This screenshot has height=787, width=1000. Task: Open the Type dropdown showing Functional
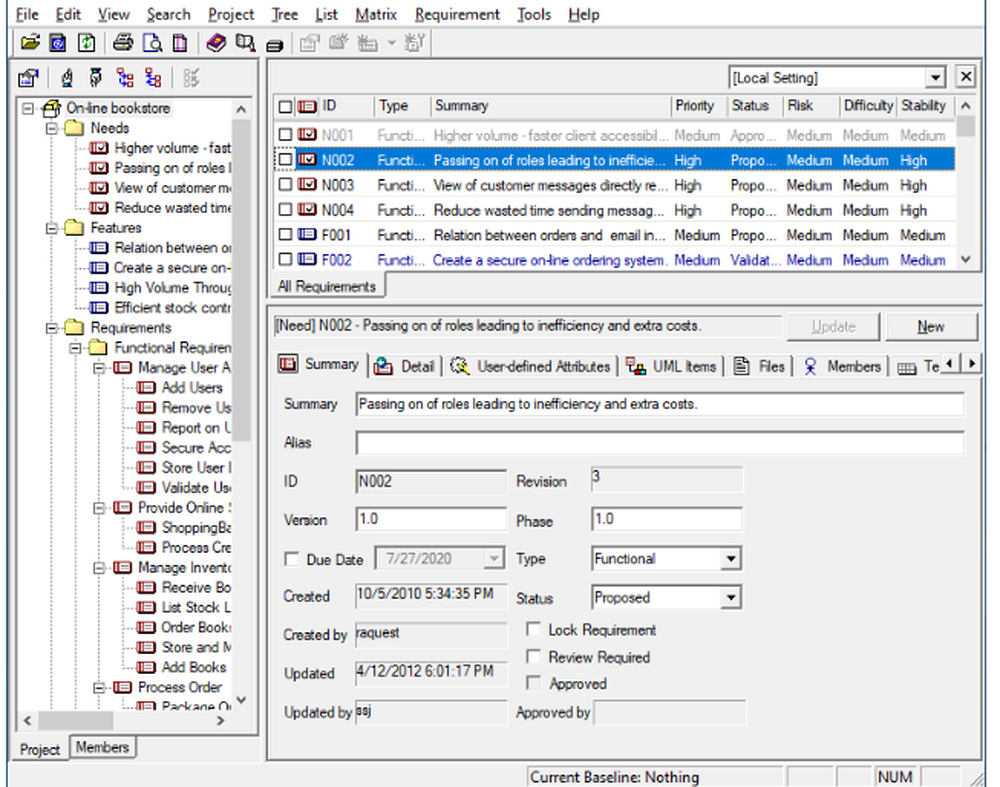(731, 559)
